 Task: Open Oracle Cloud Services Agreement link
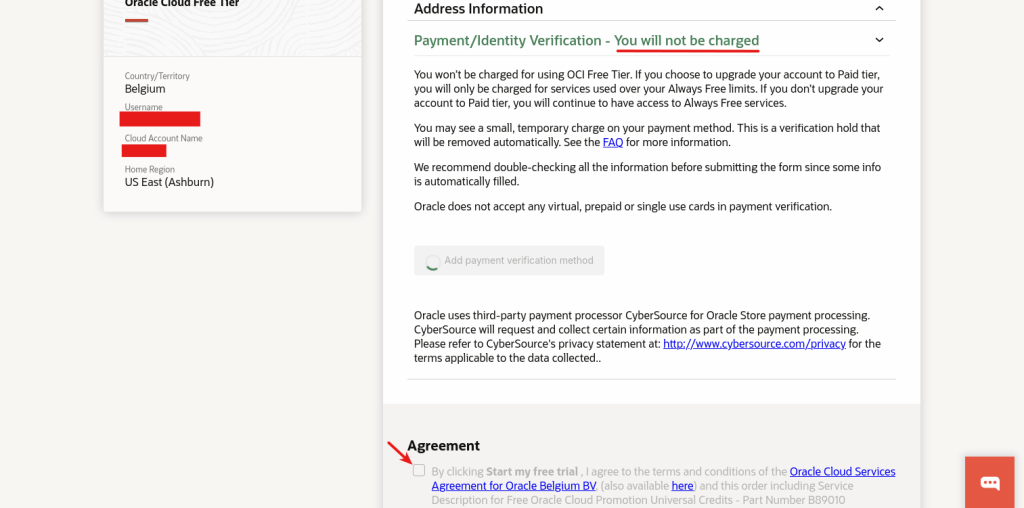pyautogui.click(x=842, y=471)
